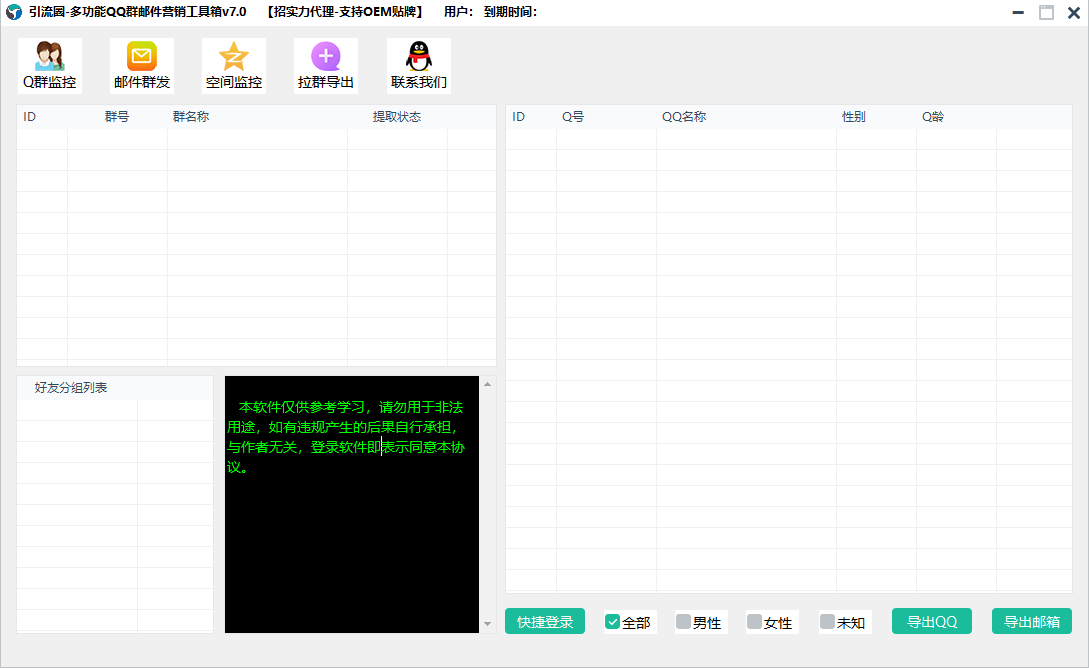Click the app logo in title bar

14,12
